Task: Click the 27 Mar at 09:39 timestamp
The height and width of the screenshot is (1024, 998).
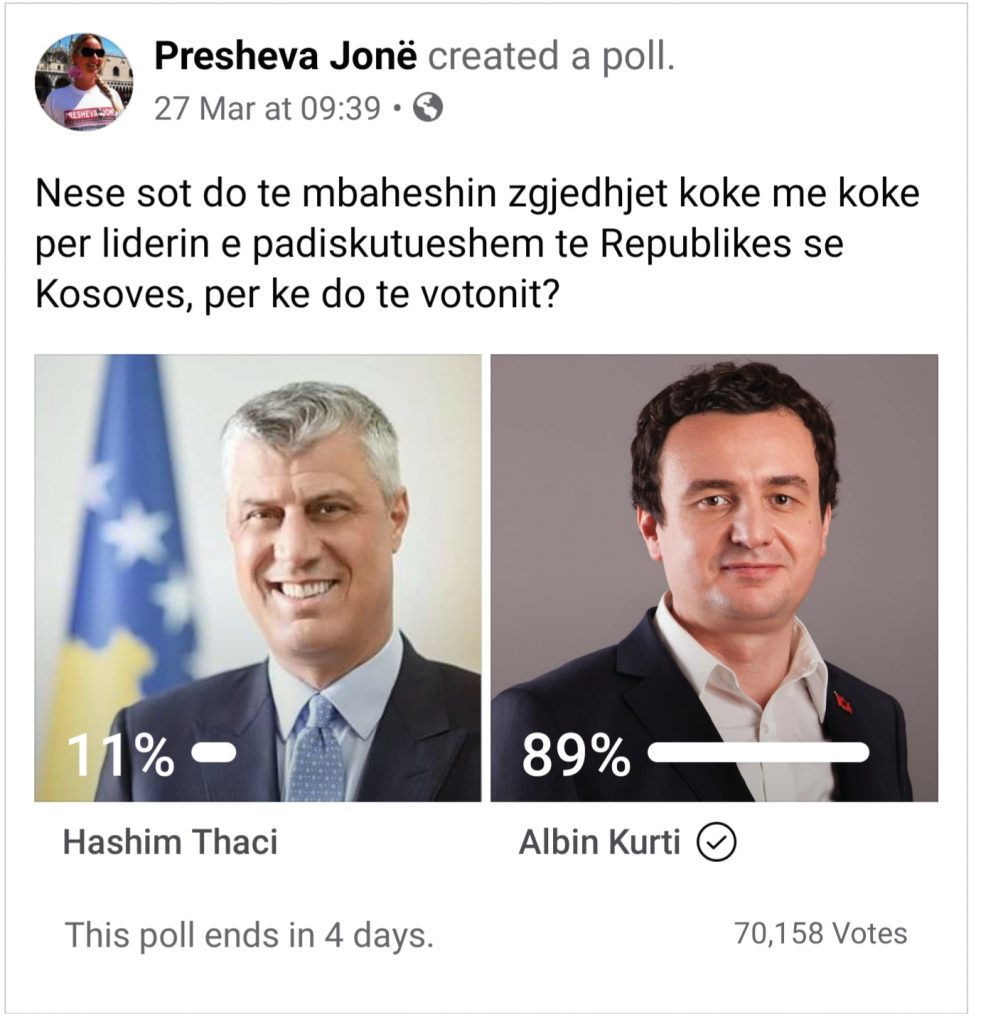Action: pyautogui.click(x=266, y=108)
